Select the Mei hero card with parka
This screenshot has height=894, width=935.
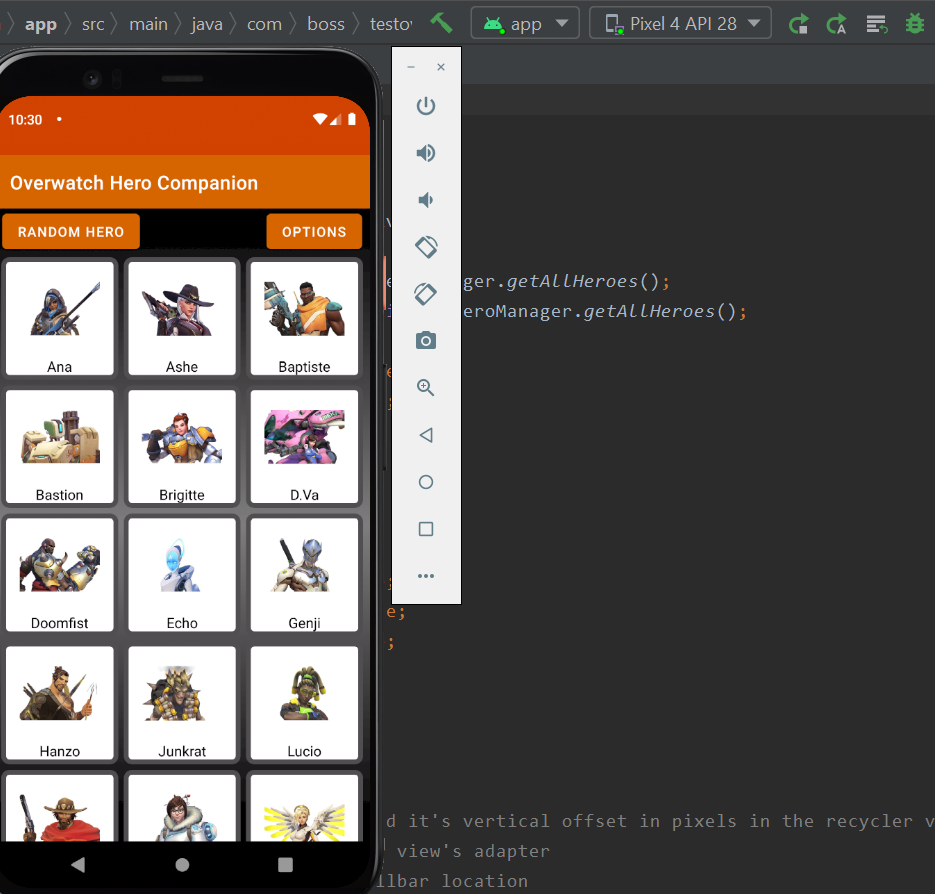point(182,808)
